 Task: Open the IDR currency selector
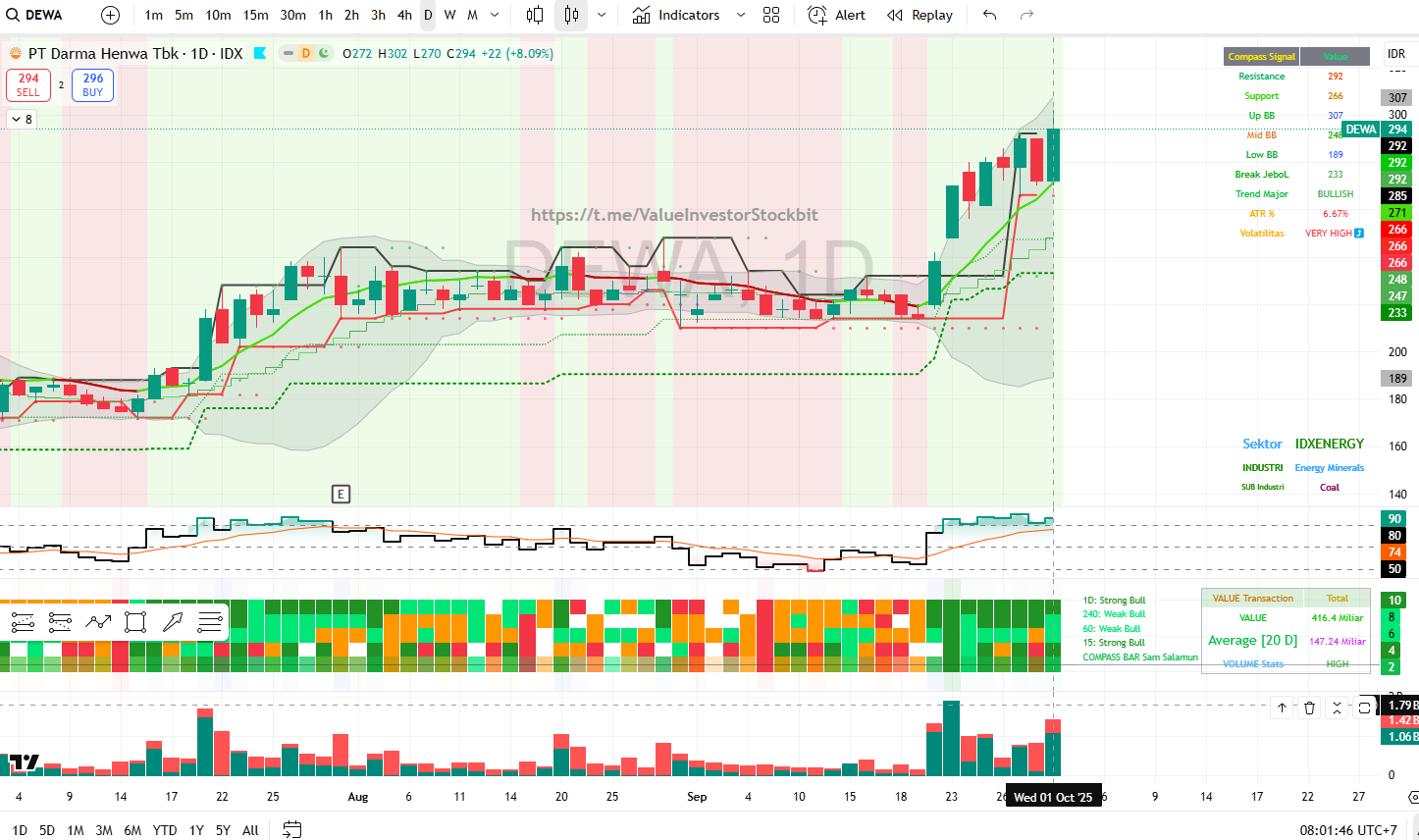[1396, 54]
